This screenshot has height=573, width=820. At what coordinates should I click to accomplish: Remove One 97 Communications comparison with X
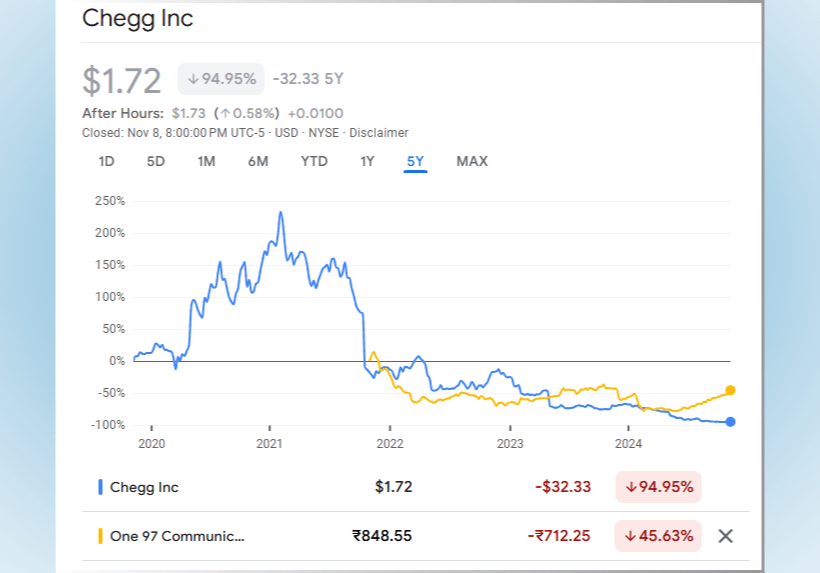(x=726, y=536)
